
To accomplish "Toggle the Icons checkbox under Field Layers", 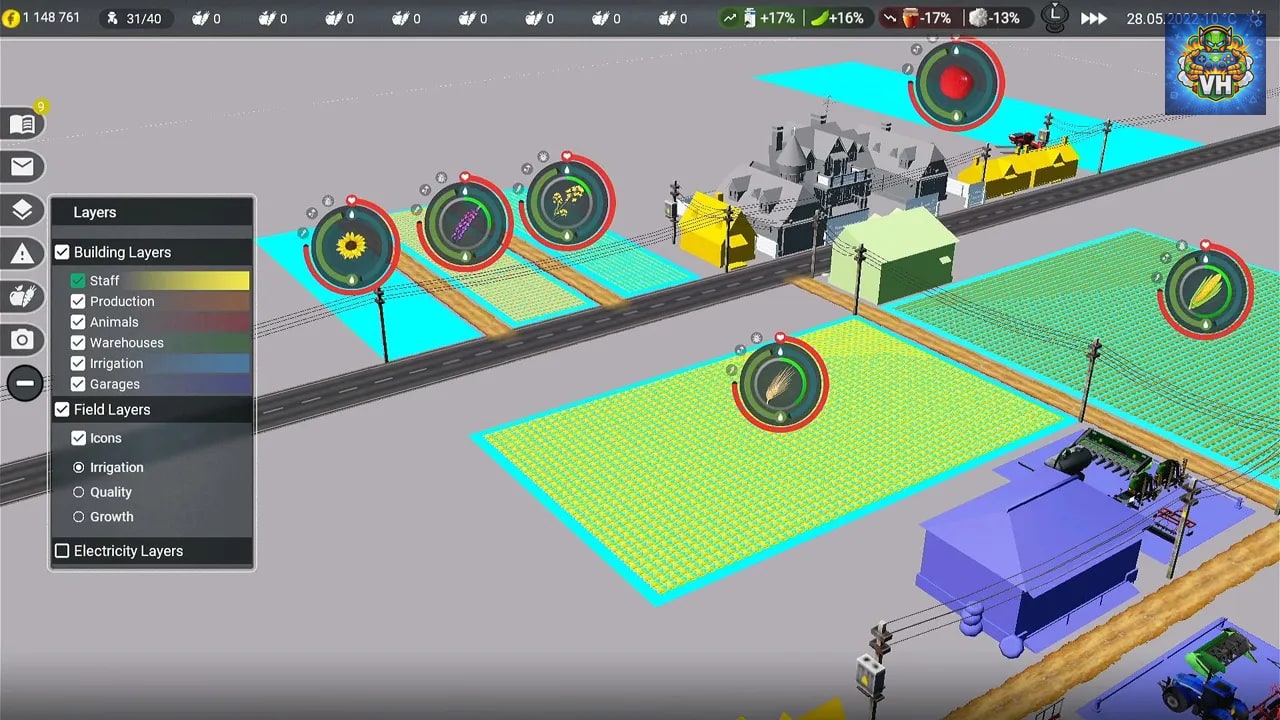I will point(78,438).
